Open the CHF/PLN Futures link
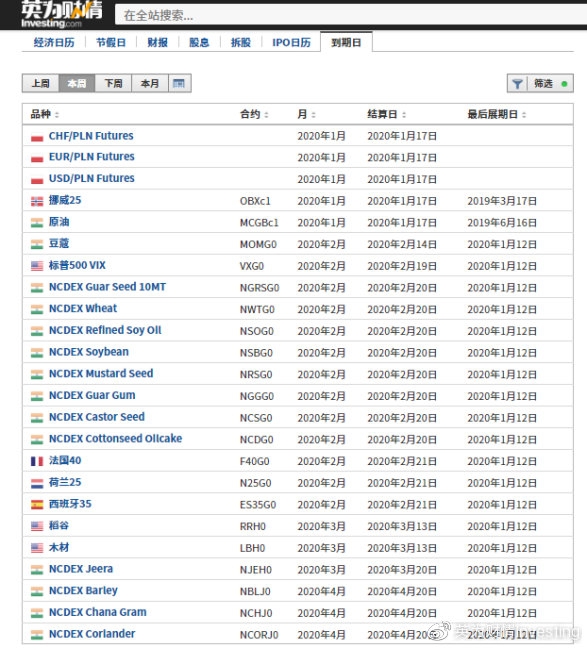This screenshot has height=649, width=587. click(91, 136)
